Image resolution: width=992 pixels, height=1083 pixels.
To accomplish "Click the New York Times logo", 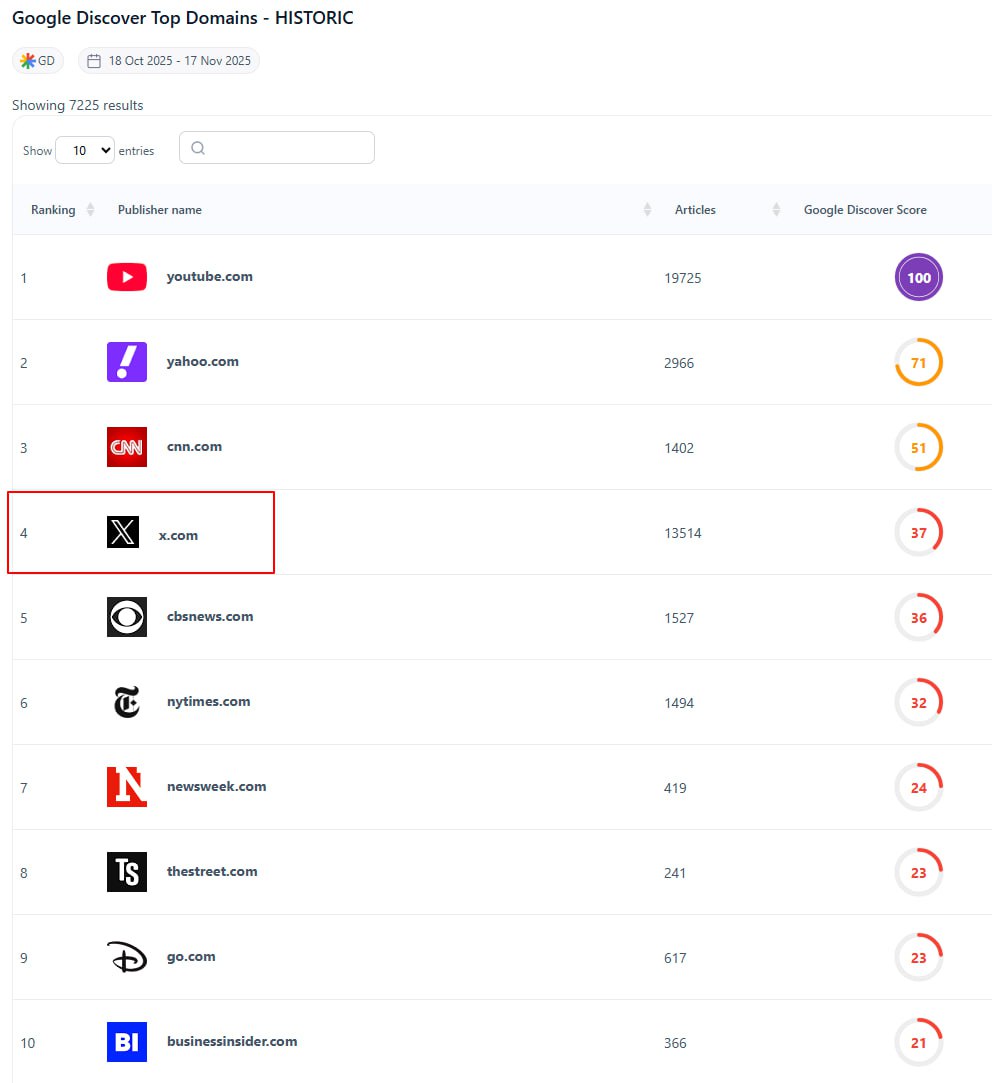I will click(127, 702).
